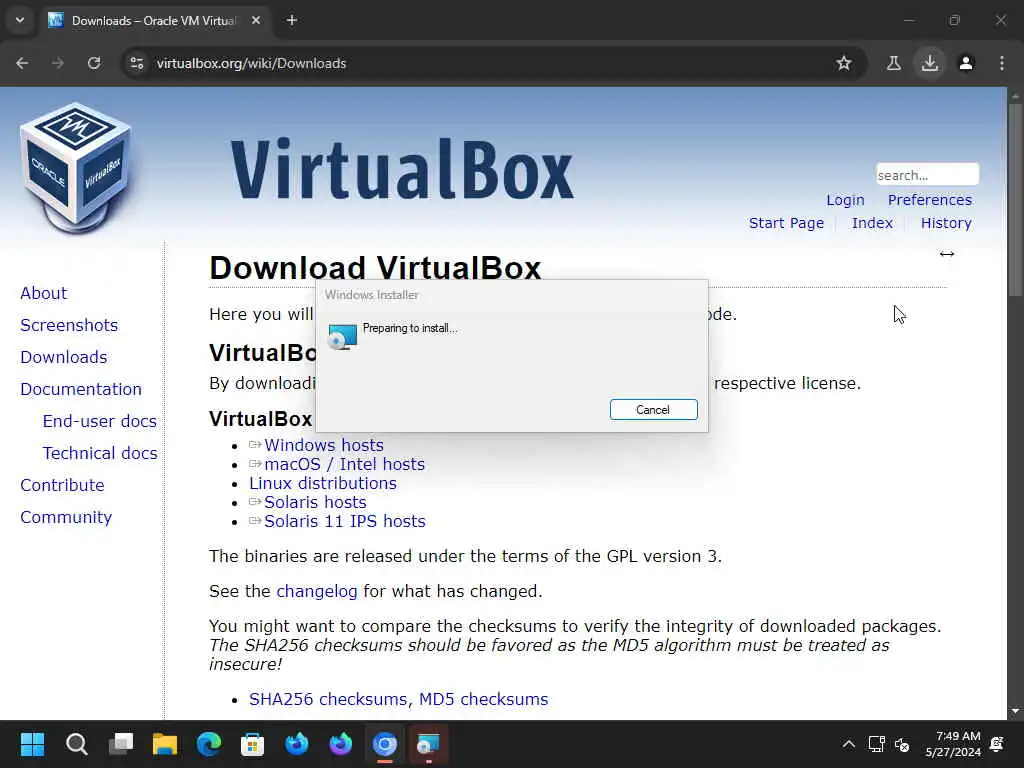1024x768 pixels.
Task: Download the Solaris hosts package
Action: point(315,502)
